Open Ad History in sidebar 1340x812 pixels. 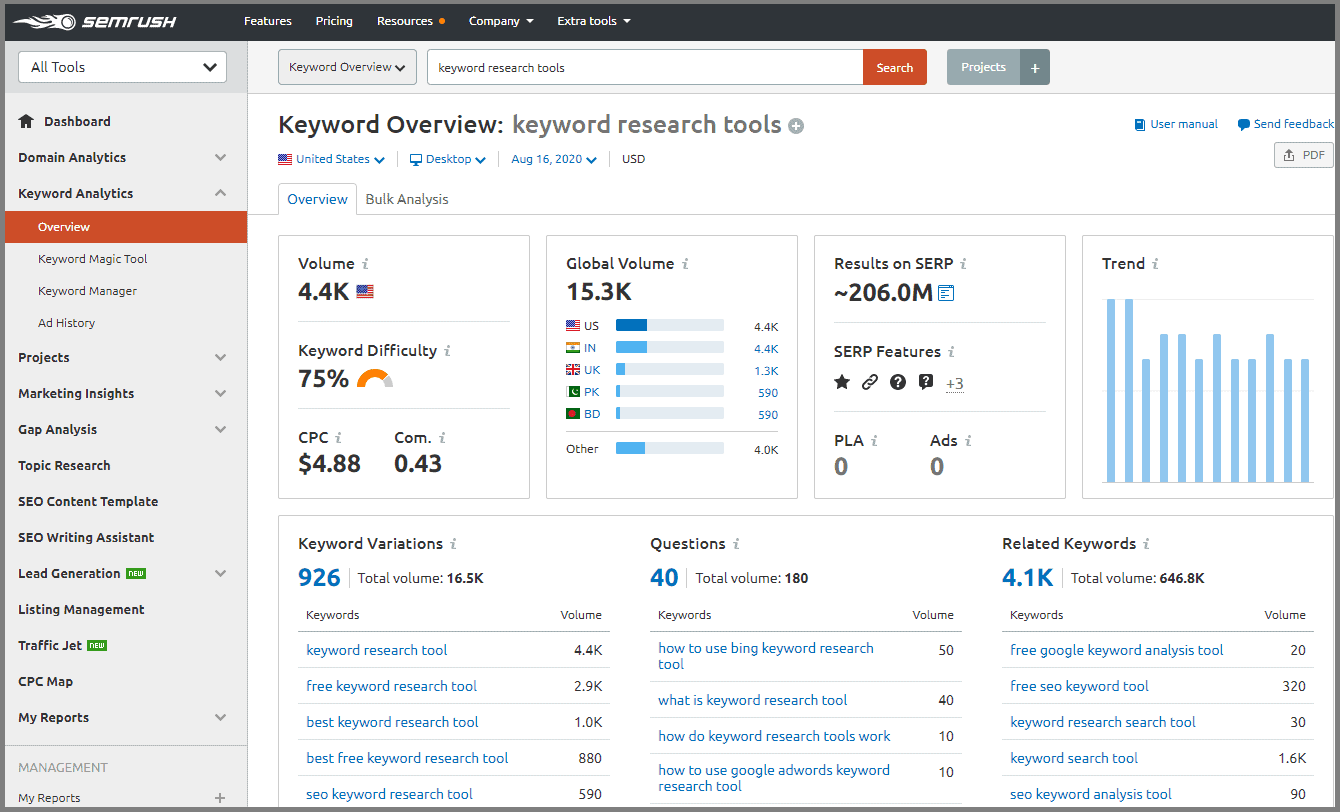click(67, 323)
